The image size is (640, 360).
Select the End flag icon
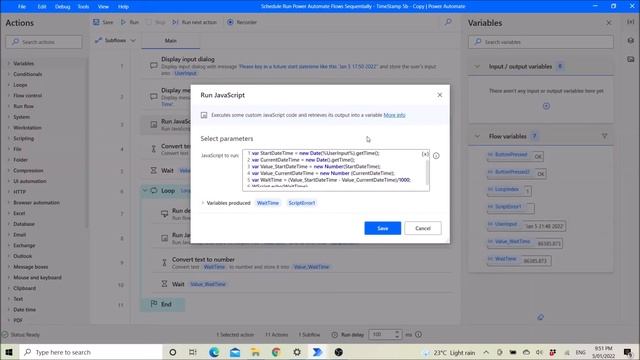point(154,304)
